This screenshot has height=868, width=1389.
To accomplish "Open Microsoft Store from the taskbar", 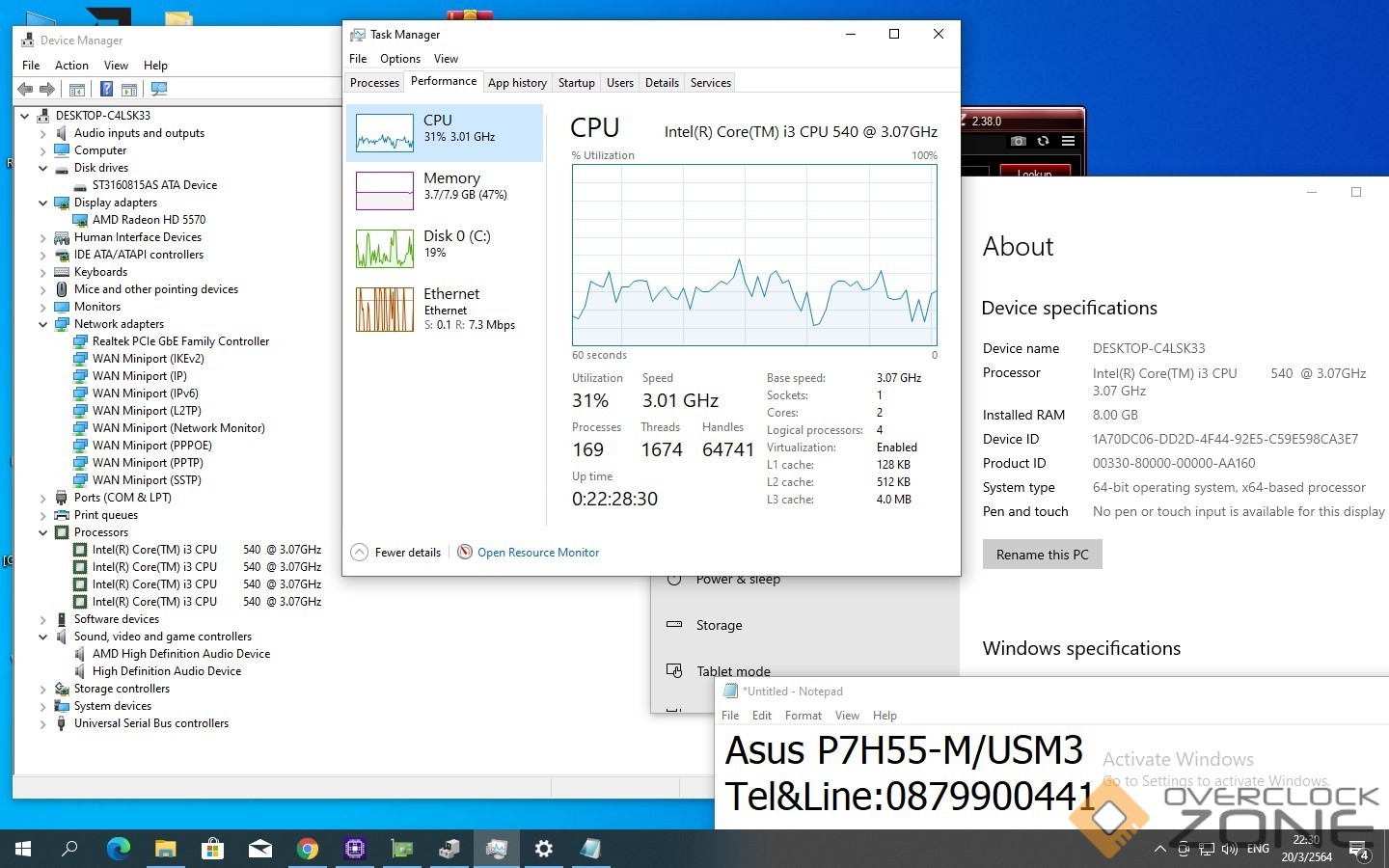I will click(x=212, y=849).
